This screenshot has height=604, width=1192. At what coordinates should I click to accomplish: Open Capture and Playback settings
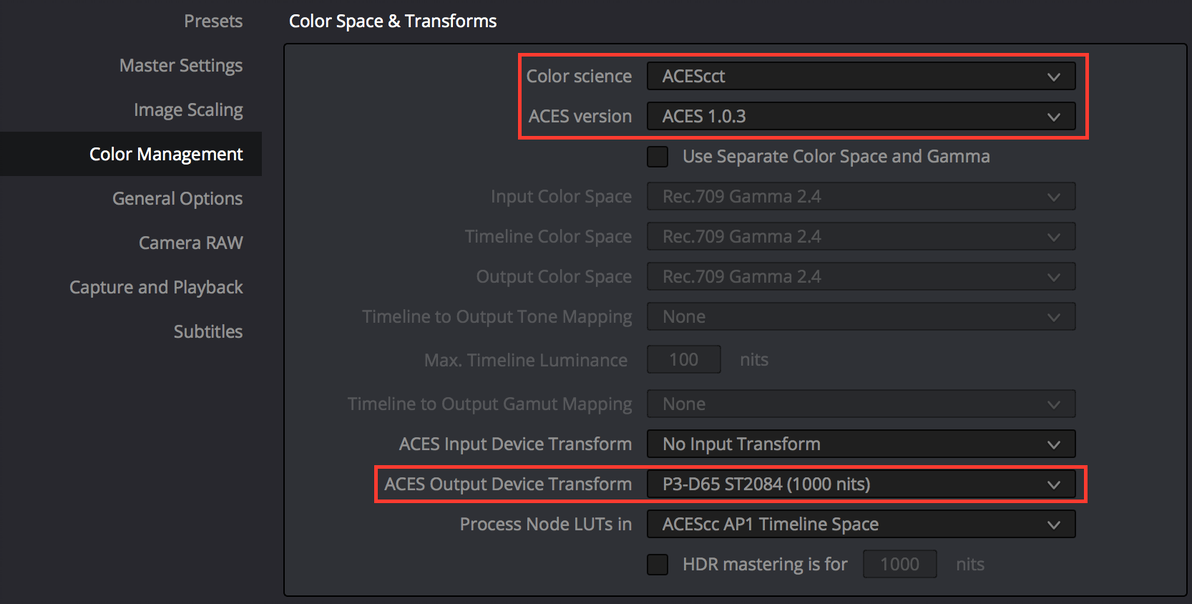[156, 287]
